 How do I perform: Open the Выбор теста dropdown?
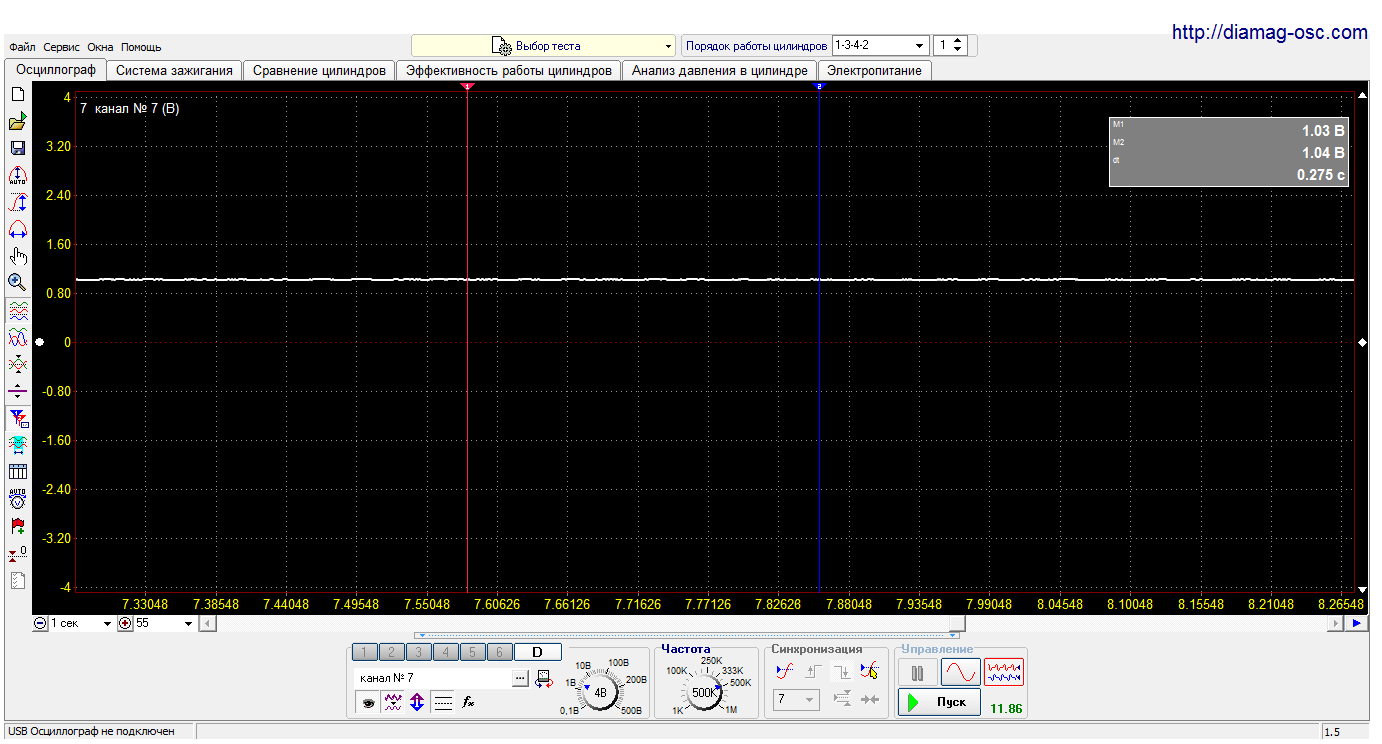544,46
